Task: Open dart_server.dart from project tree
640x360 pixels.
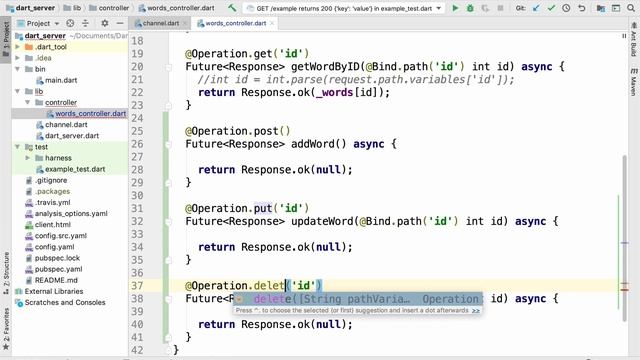Action: coord(72,136)
